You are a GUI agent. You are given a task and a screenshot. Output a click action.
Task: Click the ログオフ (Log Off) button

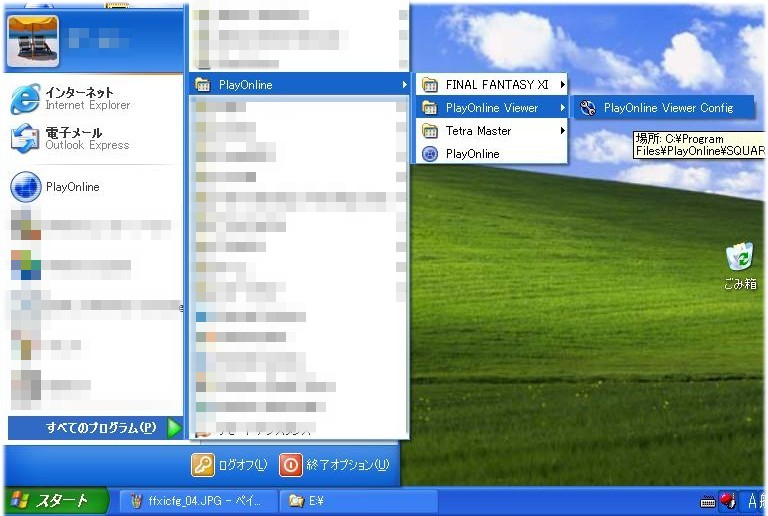(x=230, y=465)
